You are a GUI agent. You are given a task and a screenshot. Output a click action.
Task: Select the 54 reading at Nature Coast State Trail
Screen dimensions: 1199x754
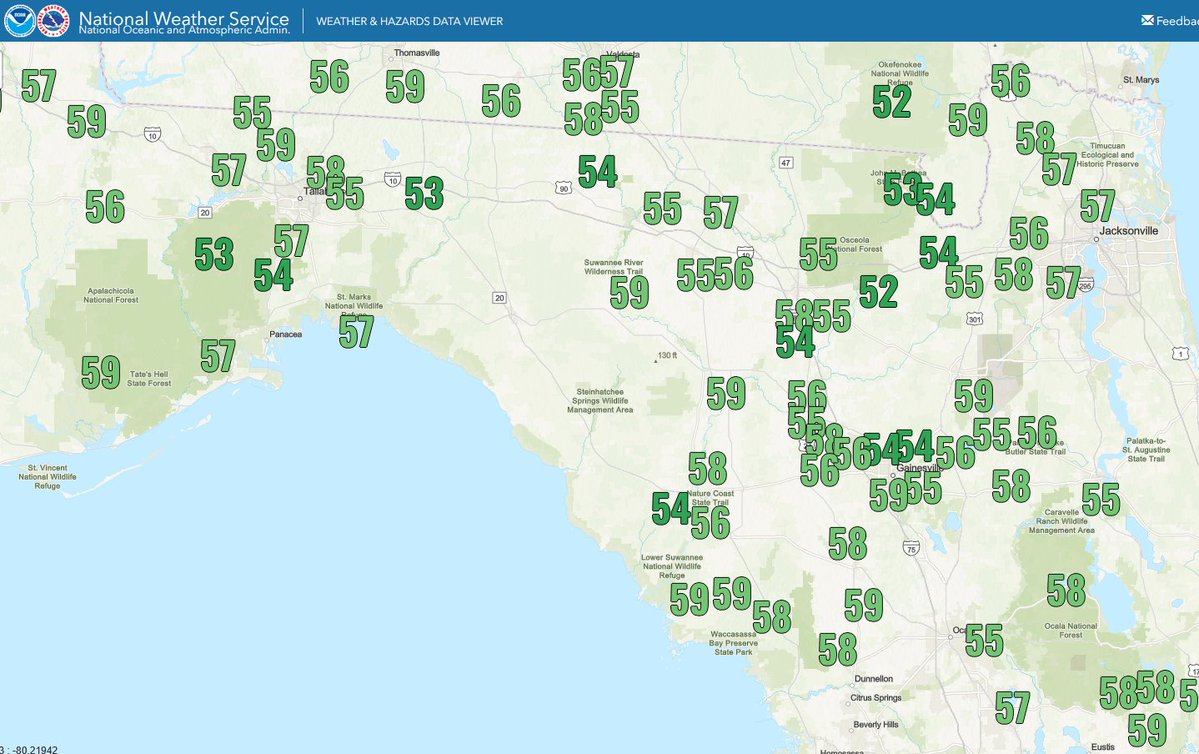tap(671, 509)
